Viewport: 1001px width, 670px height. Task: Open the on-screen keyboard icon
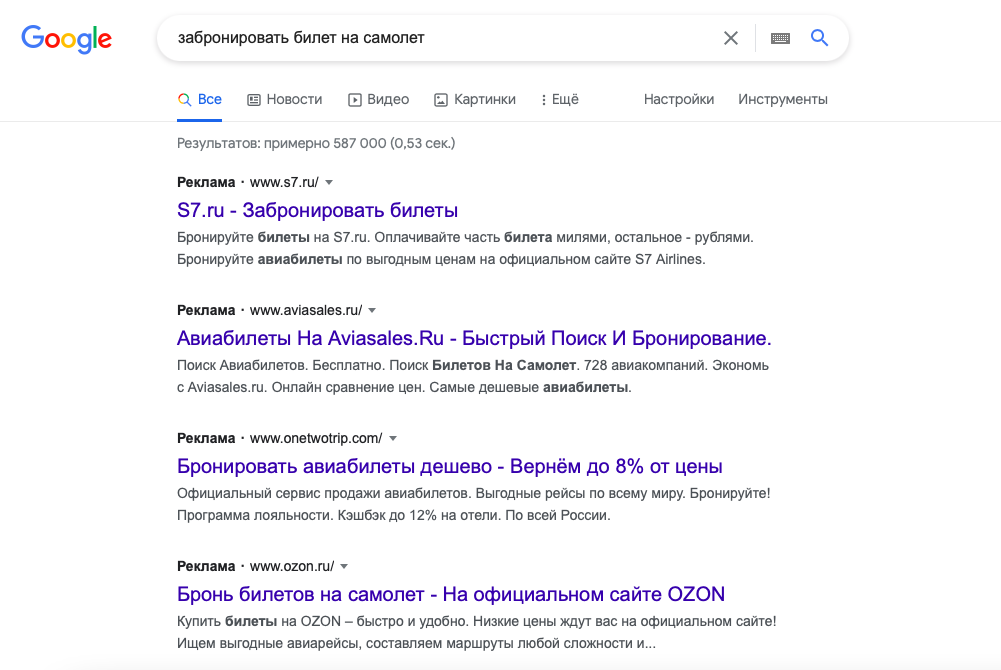pos(780,38)
